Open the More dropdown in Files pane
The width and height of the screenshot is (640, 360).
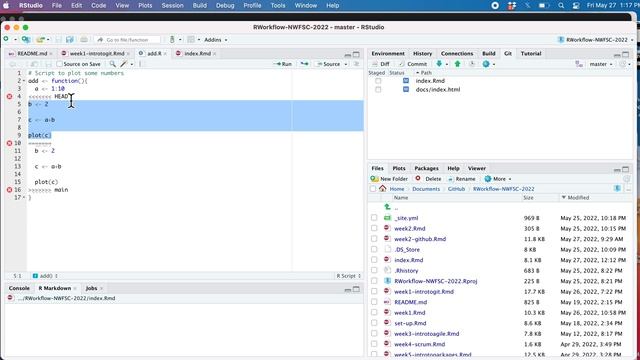[498, 179]
